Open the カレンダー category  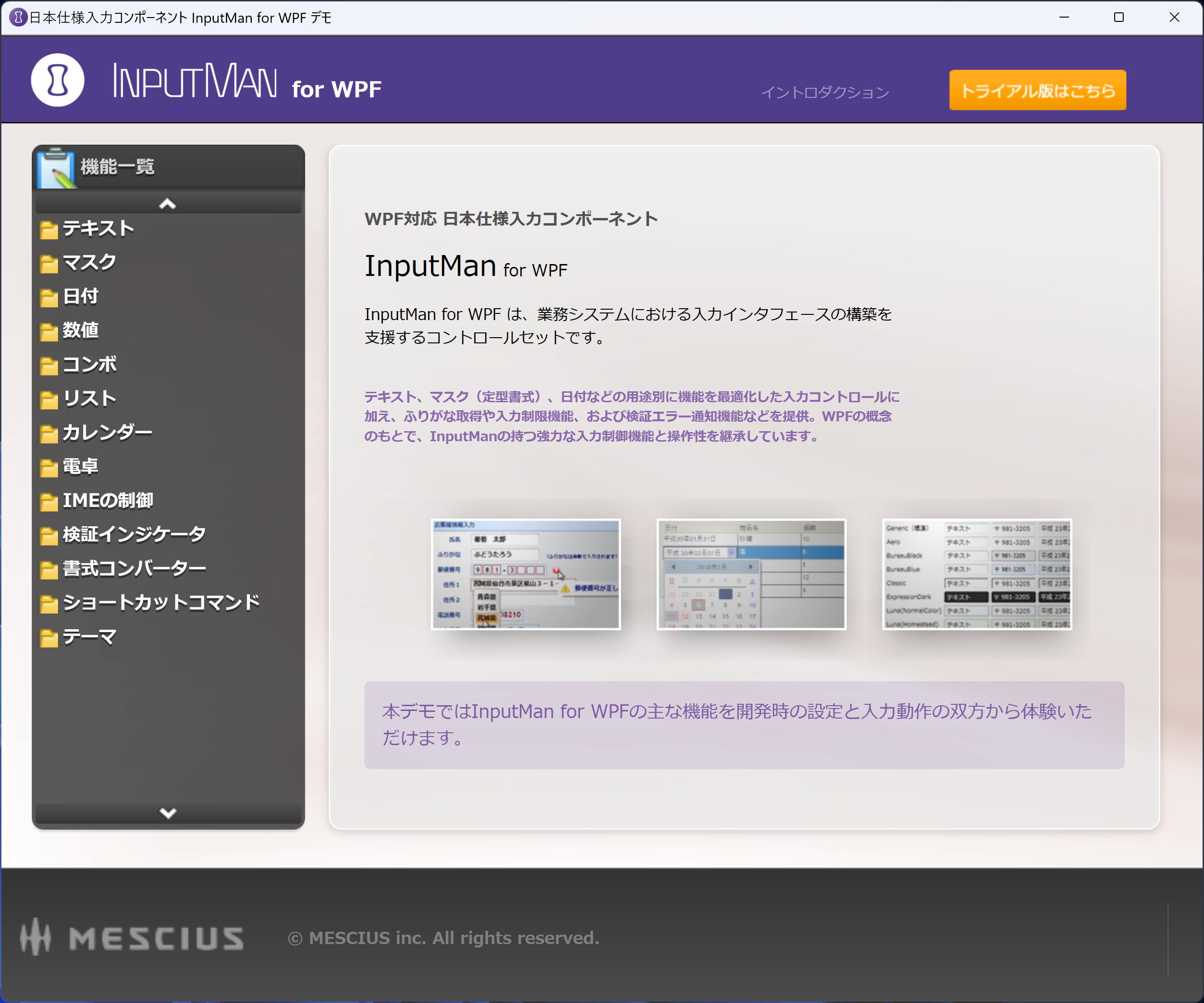(107, 432)
